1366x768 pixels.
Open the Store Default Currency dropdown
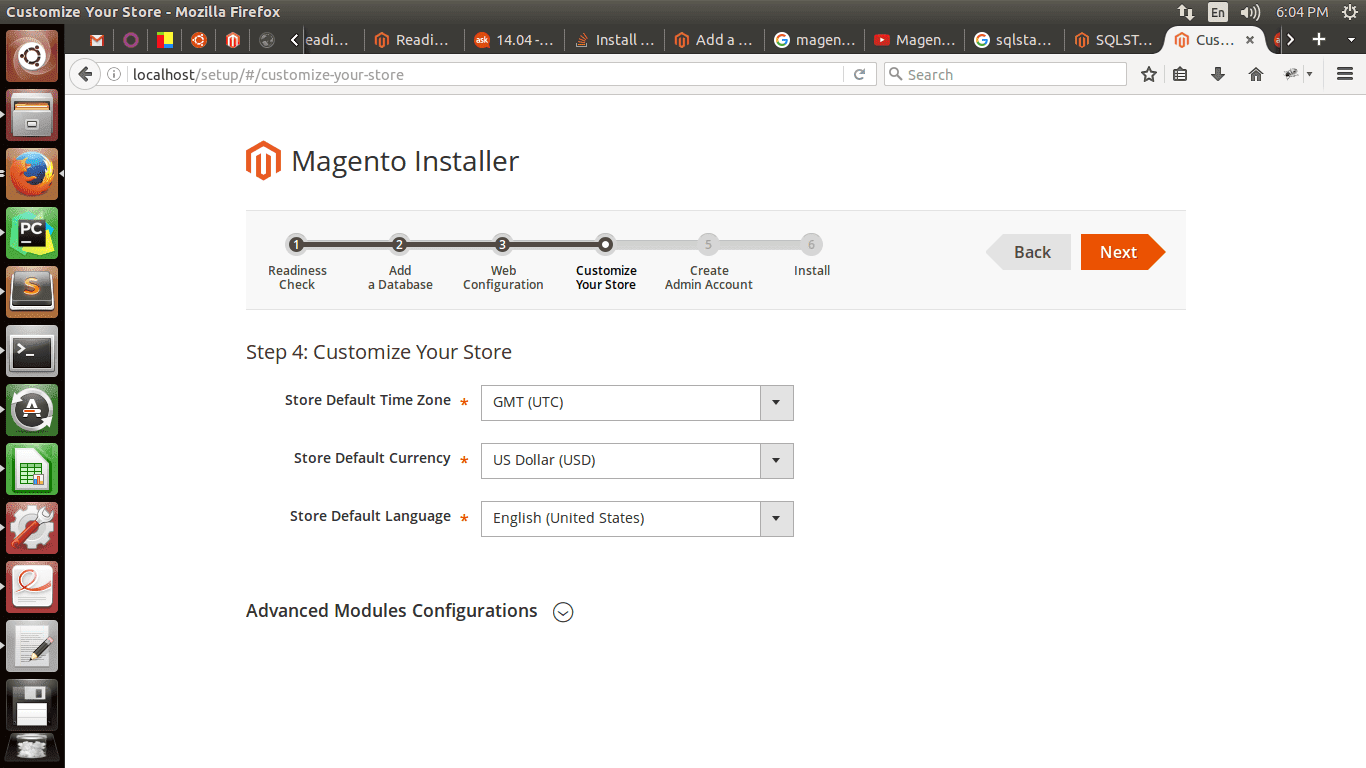(x=637, y=461)
